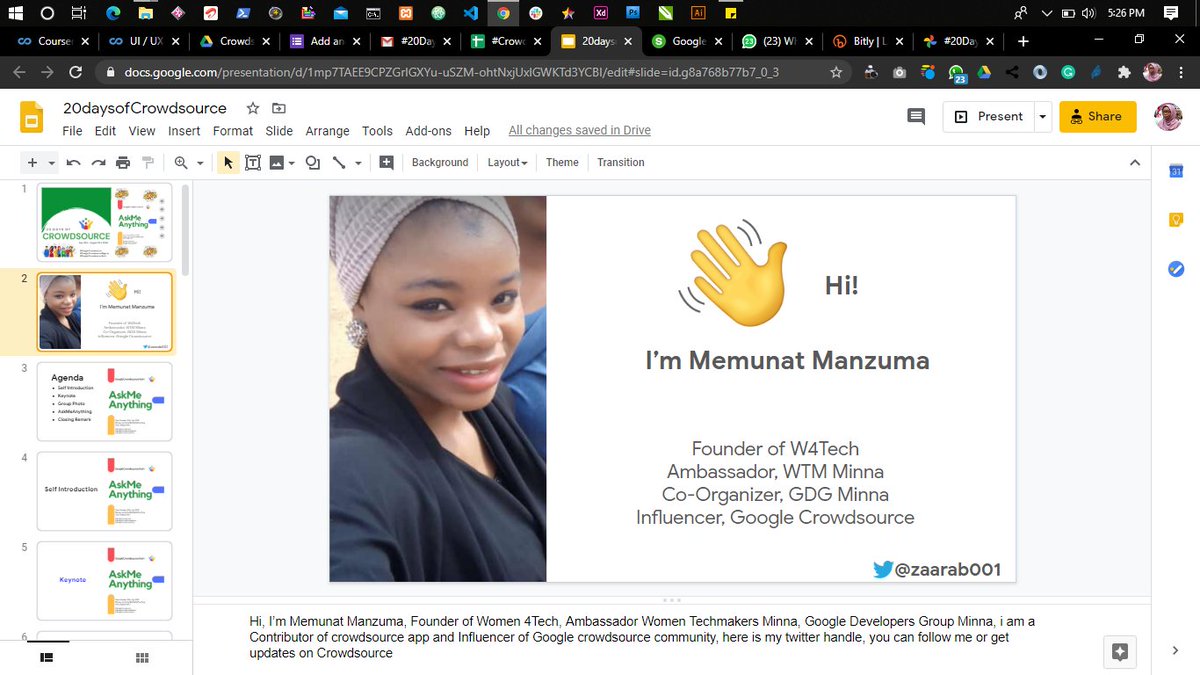Open Google Tasks side panel icon
The width and height of the screenshot is (1200, 675).
[x=1176, y=268]
